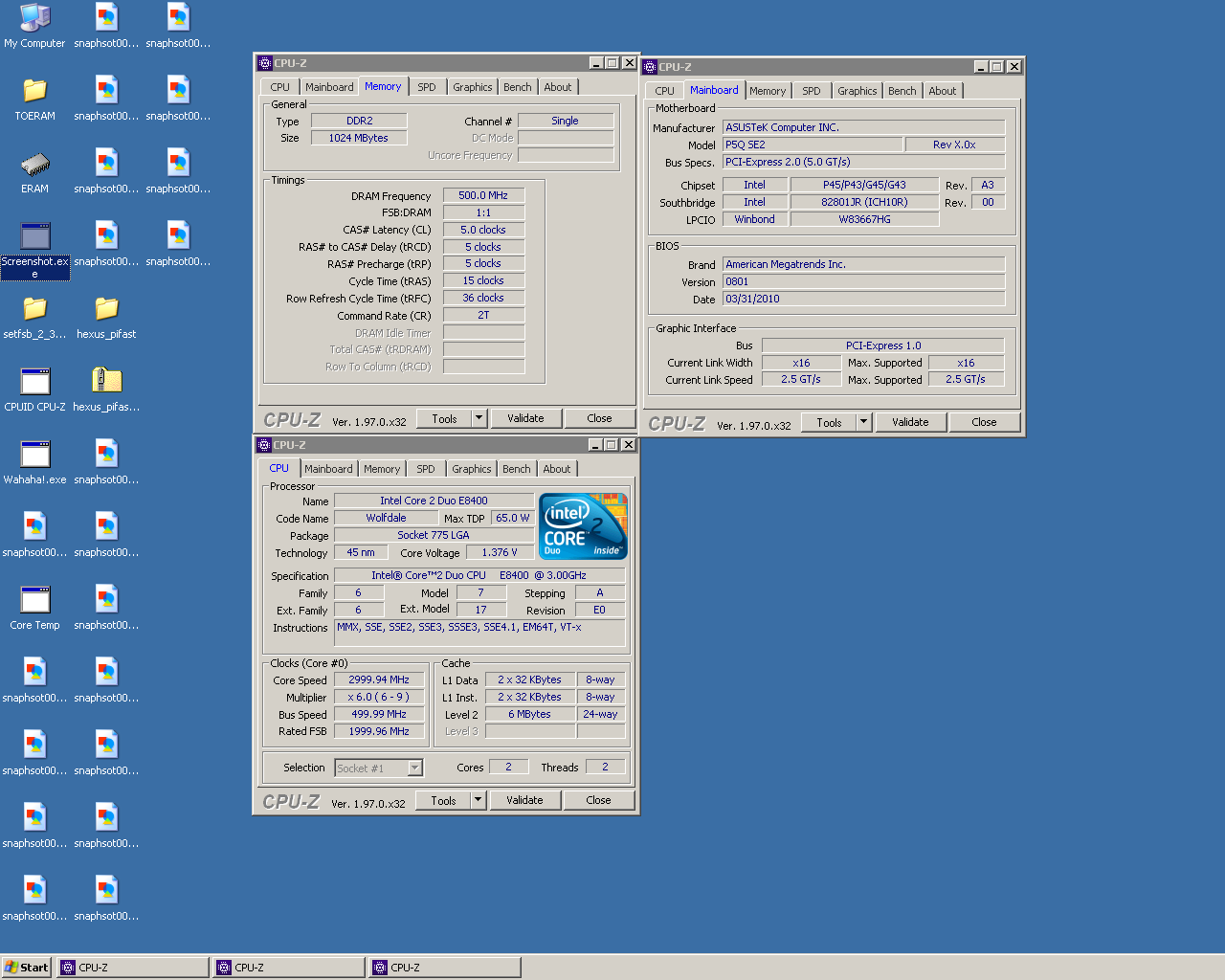Switch to the Memory tab in the bottom CPU window
1225x980 pixels.
point(382,469)
